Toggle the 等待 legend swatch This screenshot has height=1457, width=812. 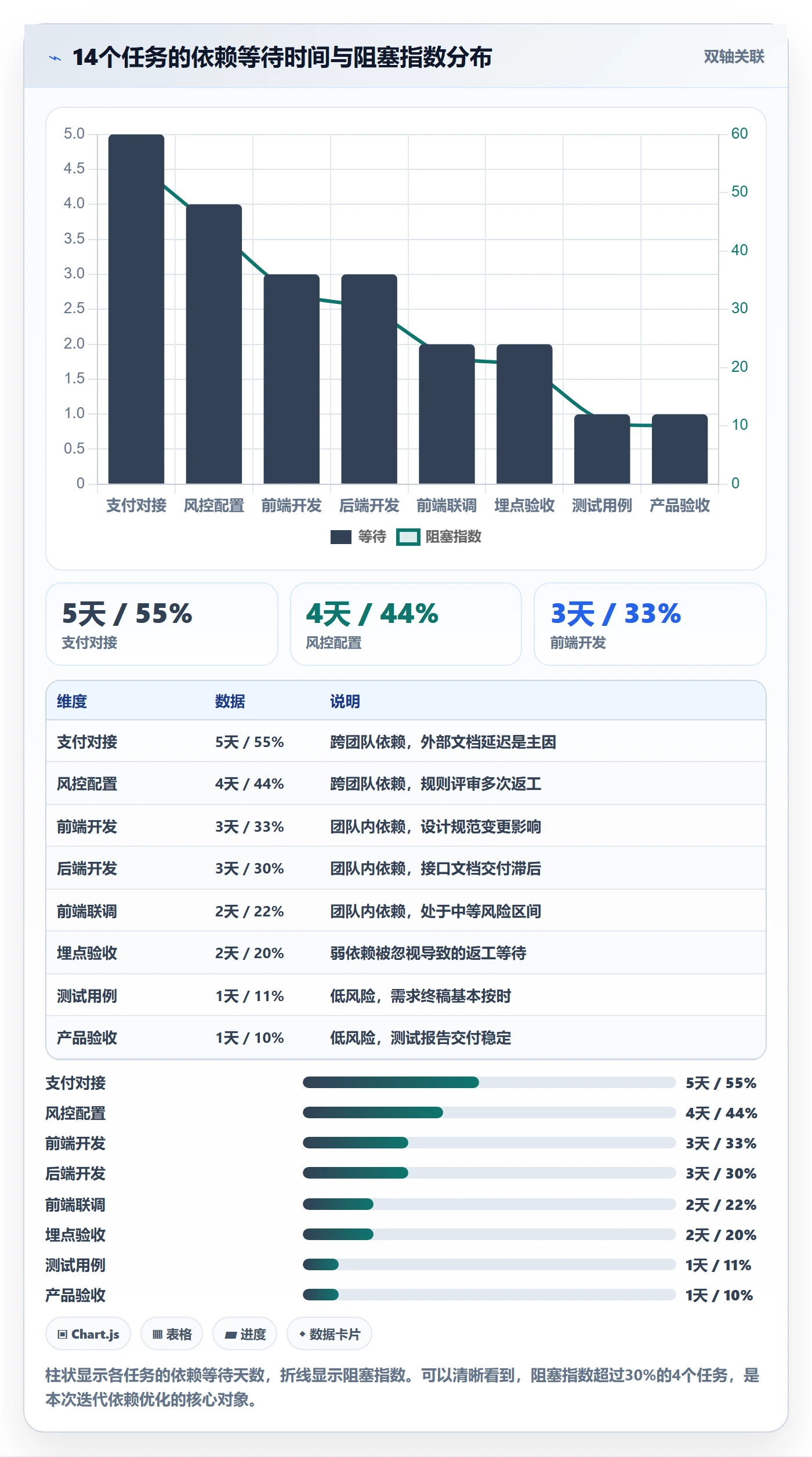341,537
